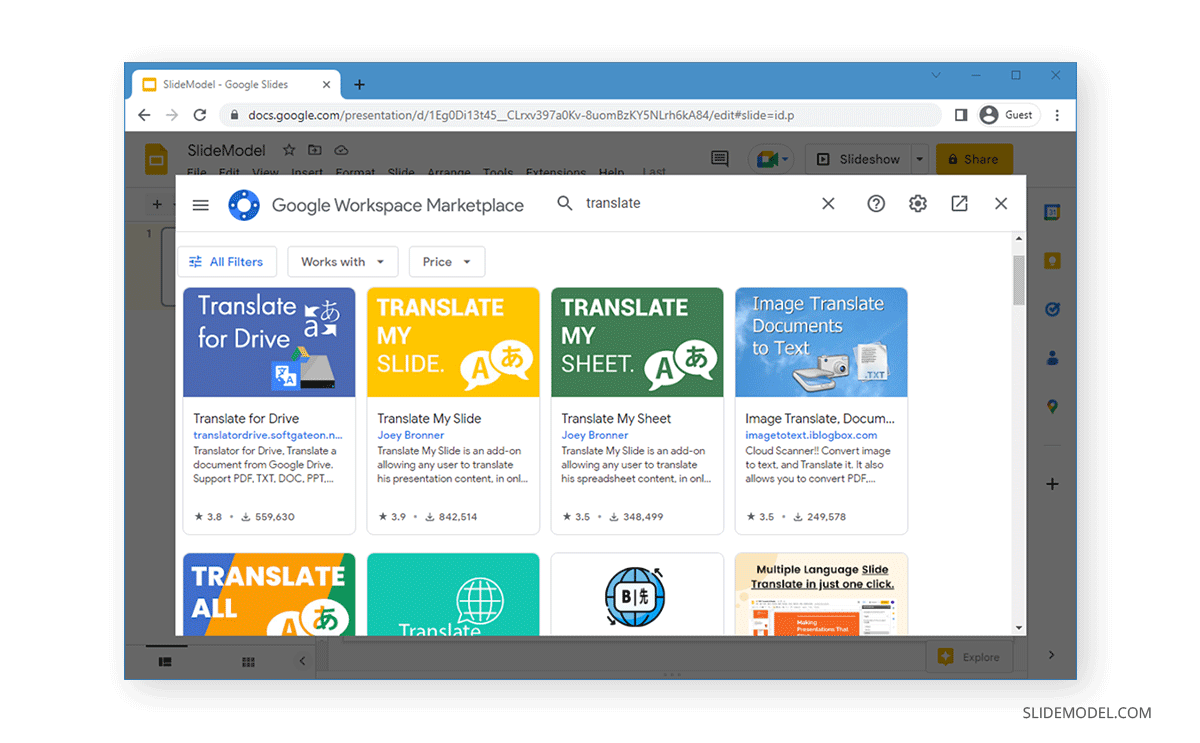The image size is (1200, 743).
Task: Click the Google Slides home logo
Action: [157, 160]
